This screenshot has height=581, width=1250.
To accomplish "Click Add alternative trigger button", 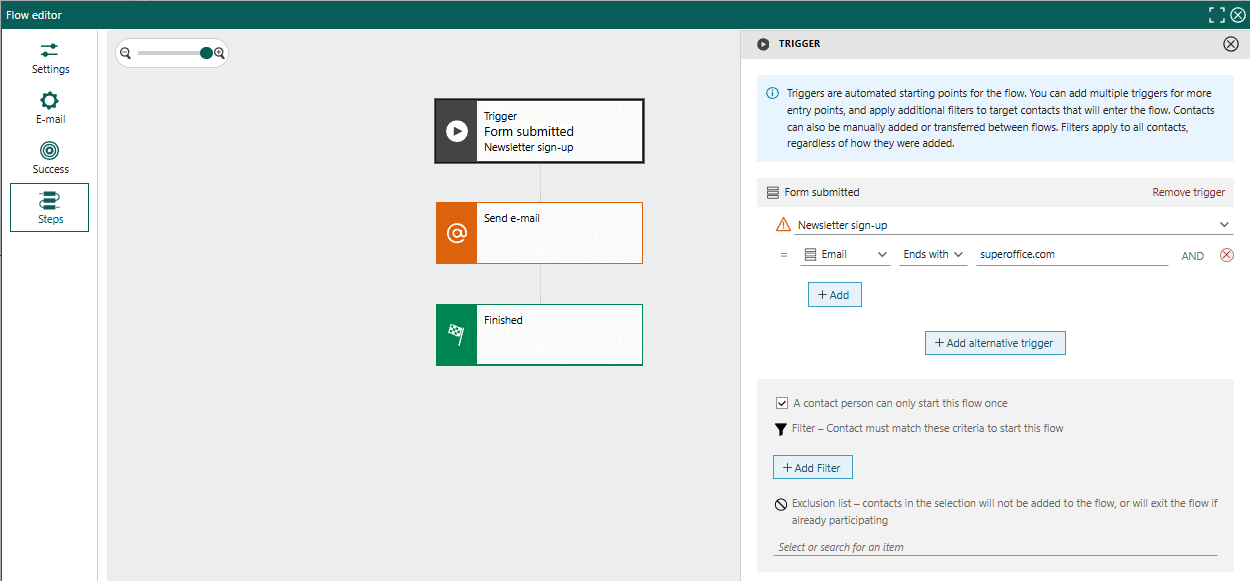I will 995,343.
